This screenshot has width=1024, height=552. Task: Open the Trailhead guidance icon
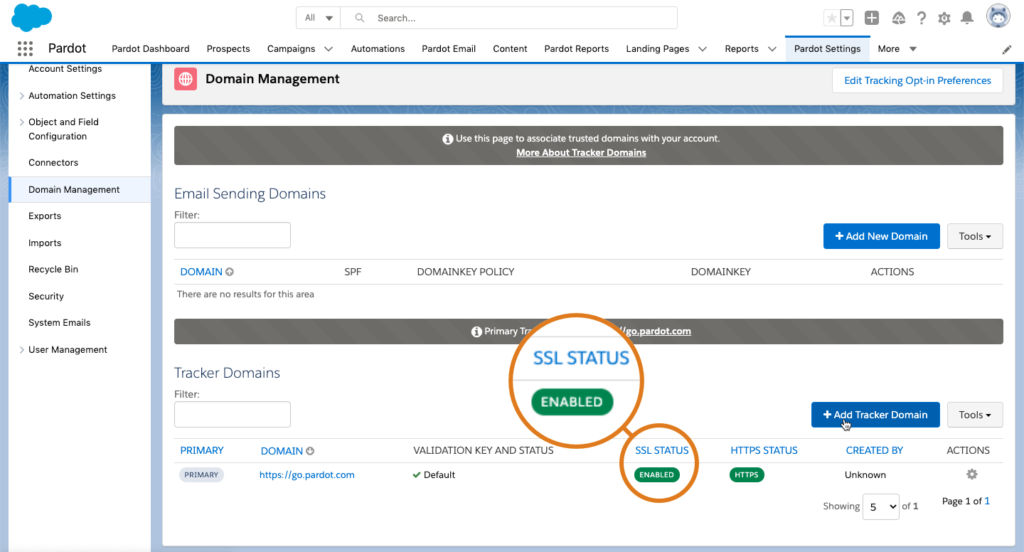pyautogui.click(x=899, y=18)
